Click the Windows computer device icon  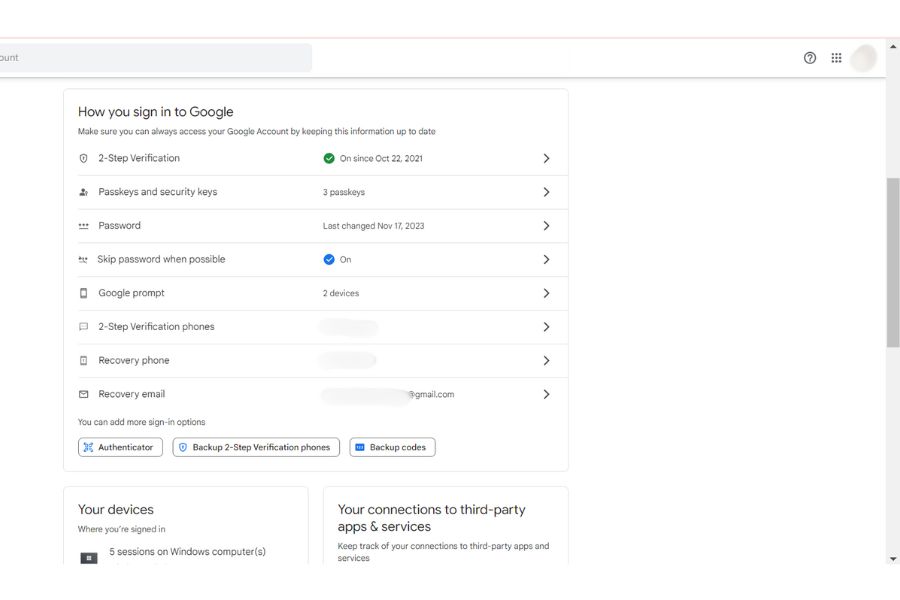89,557
